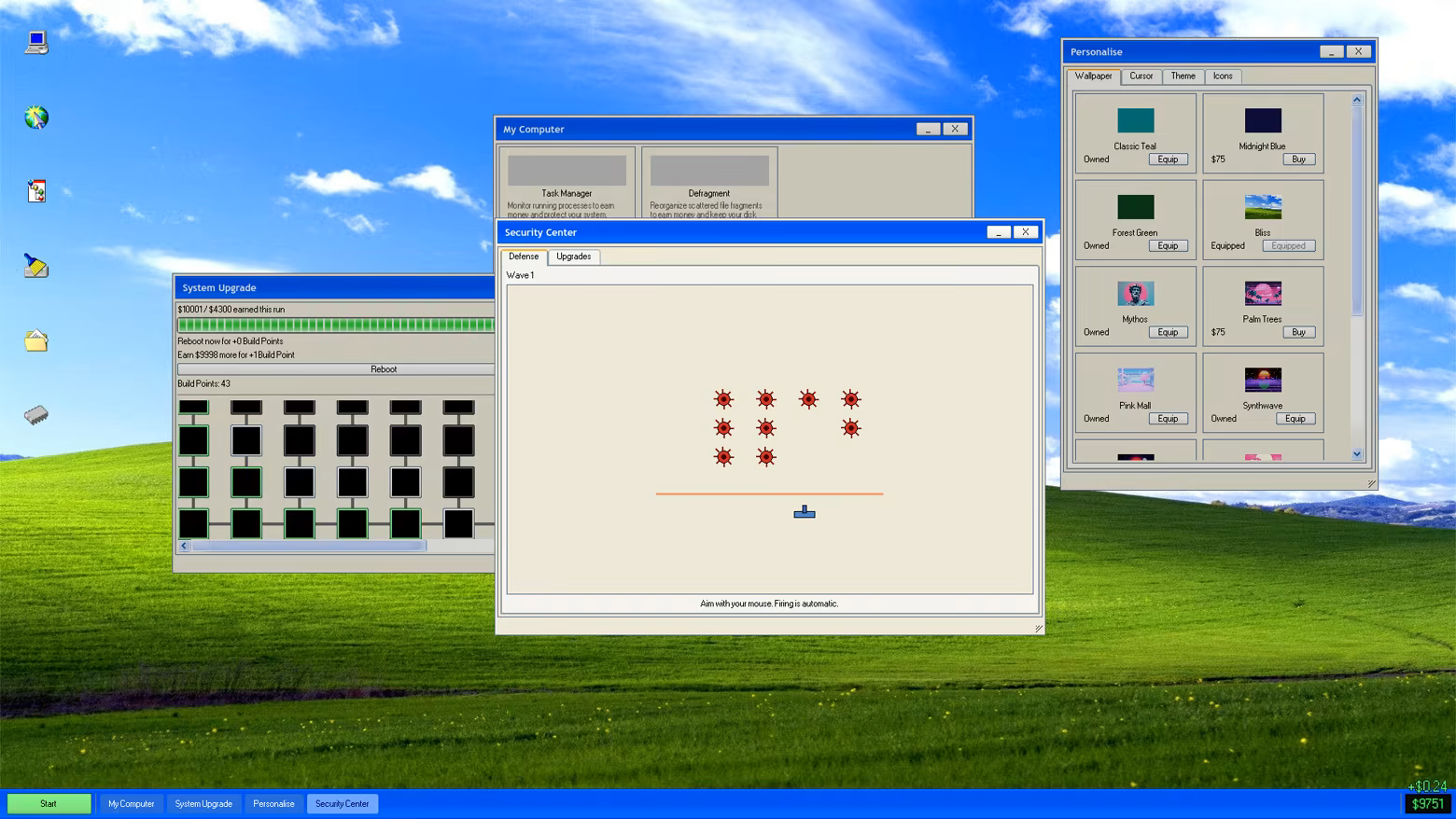Equip the Synthwave wallpaper
The image size is (1456, 819).
[x=1295, y=419]
